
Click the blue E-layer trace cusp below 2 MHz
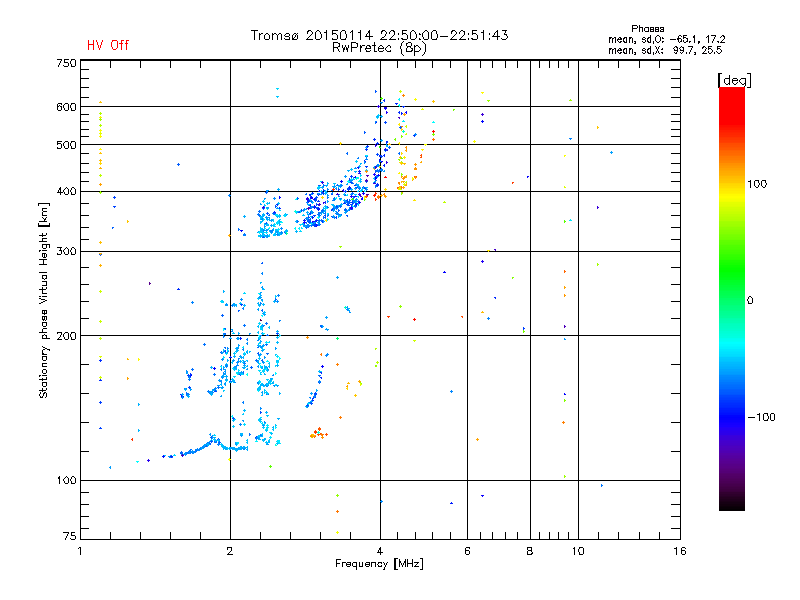[x=214, y=437]
